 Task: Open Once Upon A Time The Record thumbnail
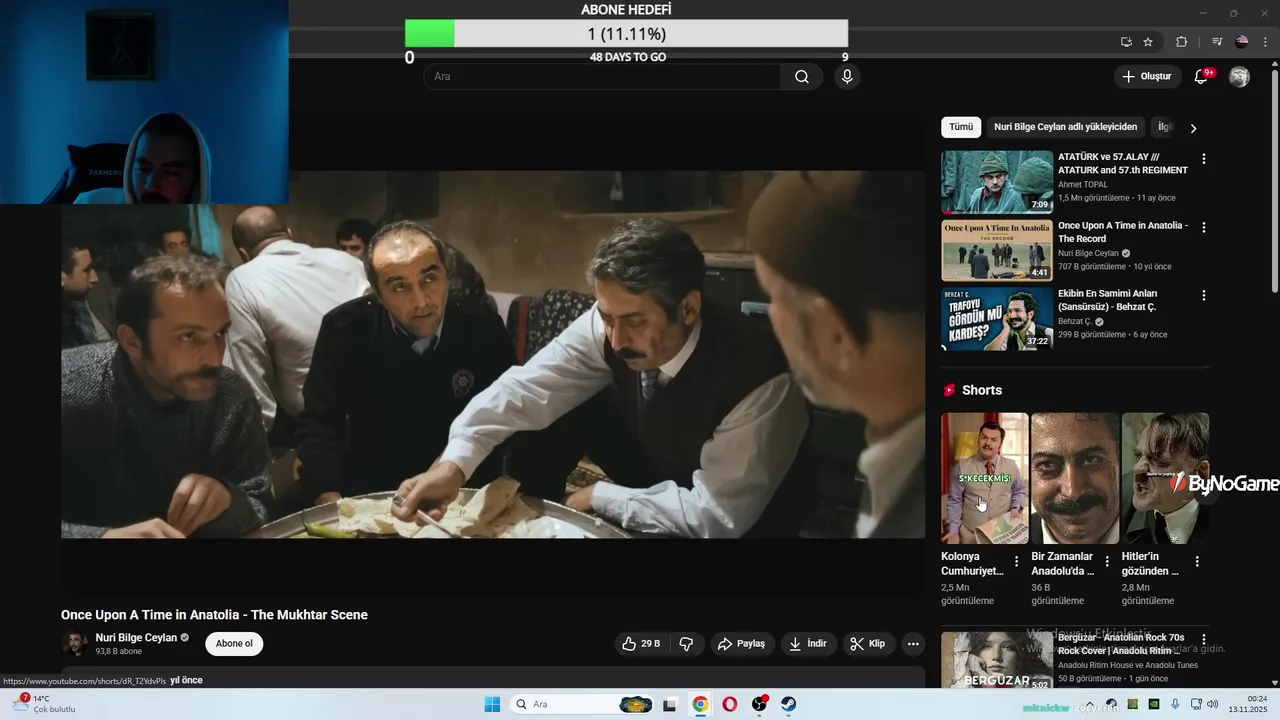pos(997,250)
